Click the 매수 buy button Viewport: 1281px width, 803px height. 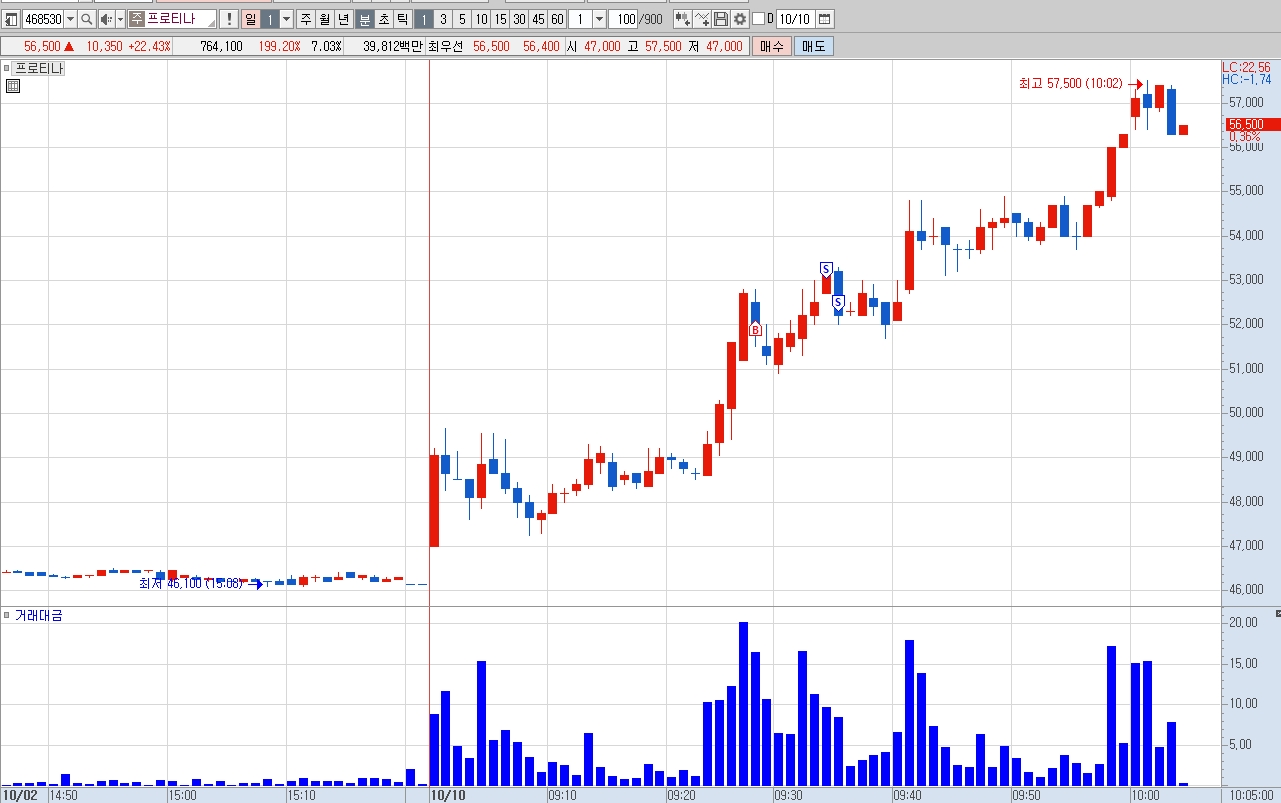coord(772,46)
